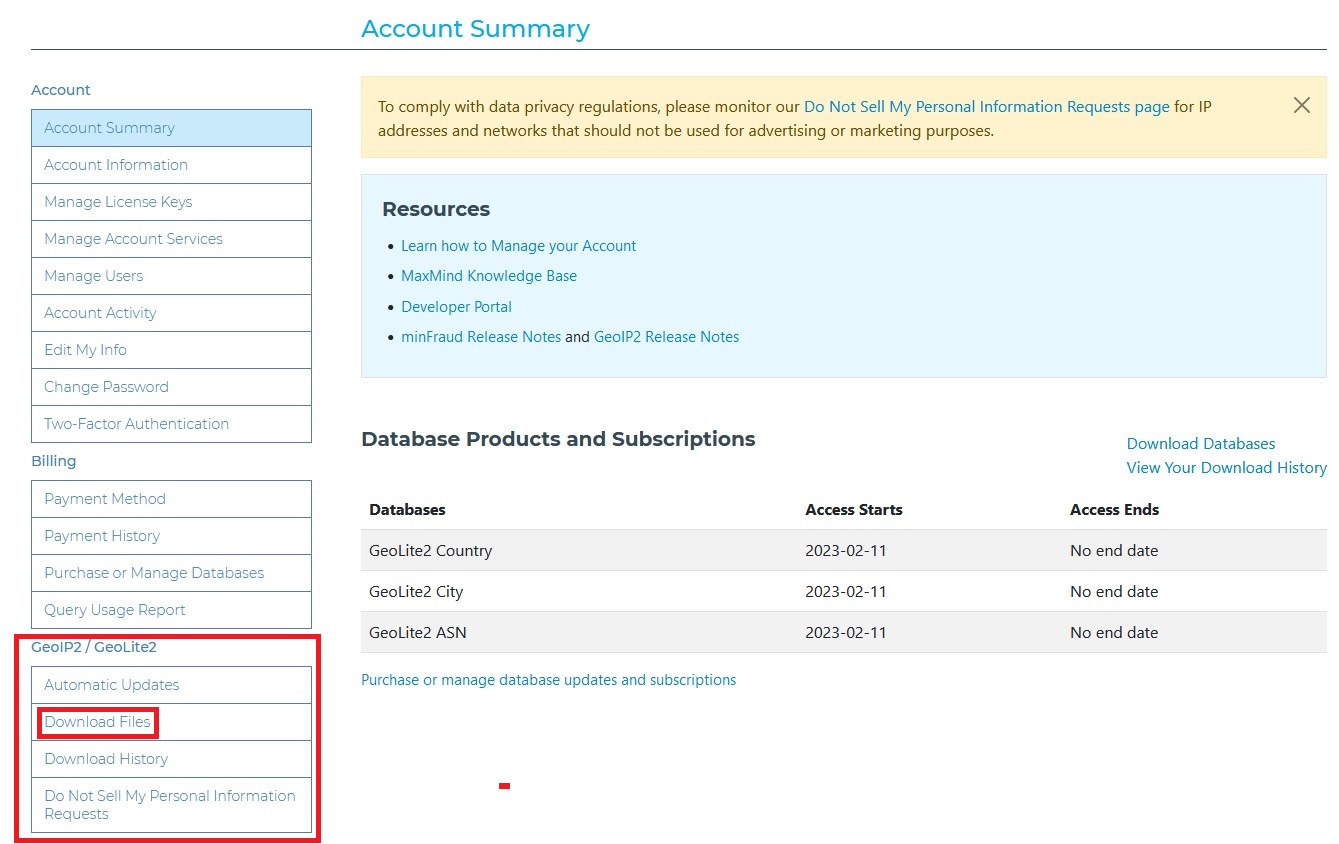
Task: Open the minFraud Release Notes link
Action: [481, 337]
